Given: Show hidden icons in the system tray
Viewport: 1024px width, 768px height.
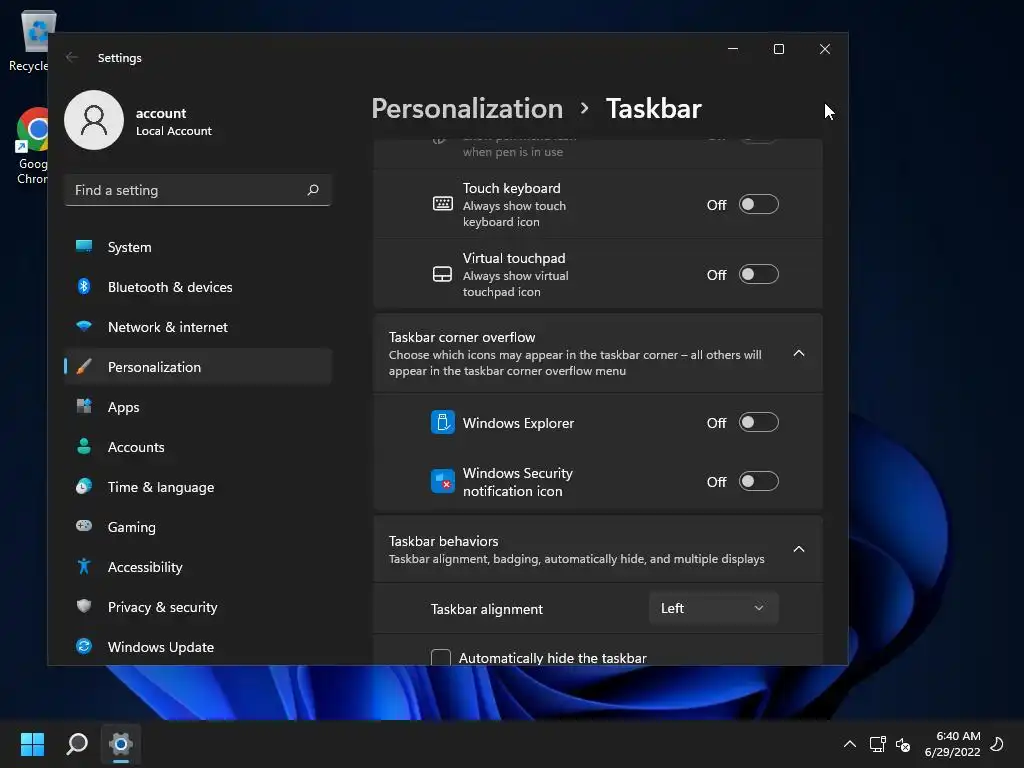Looking at the screenshot, I should coord(850,744).
